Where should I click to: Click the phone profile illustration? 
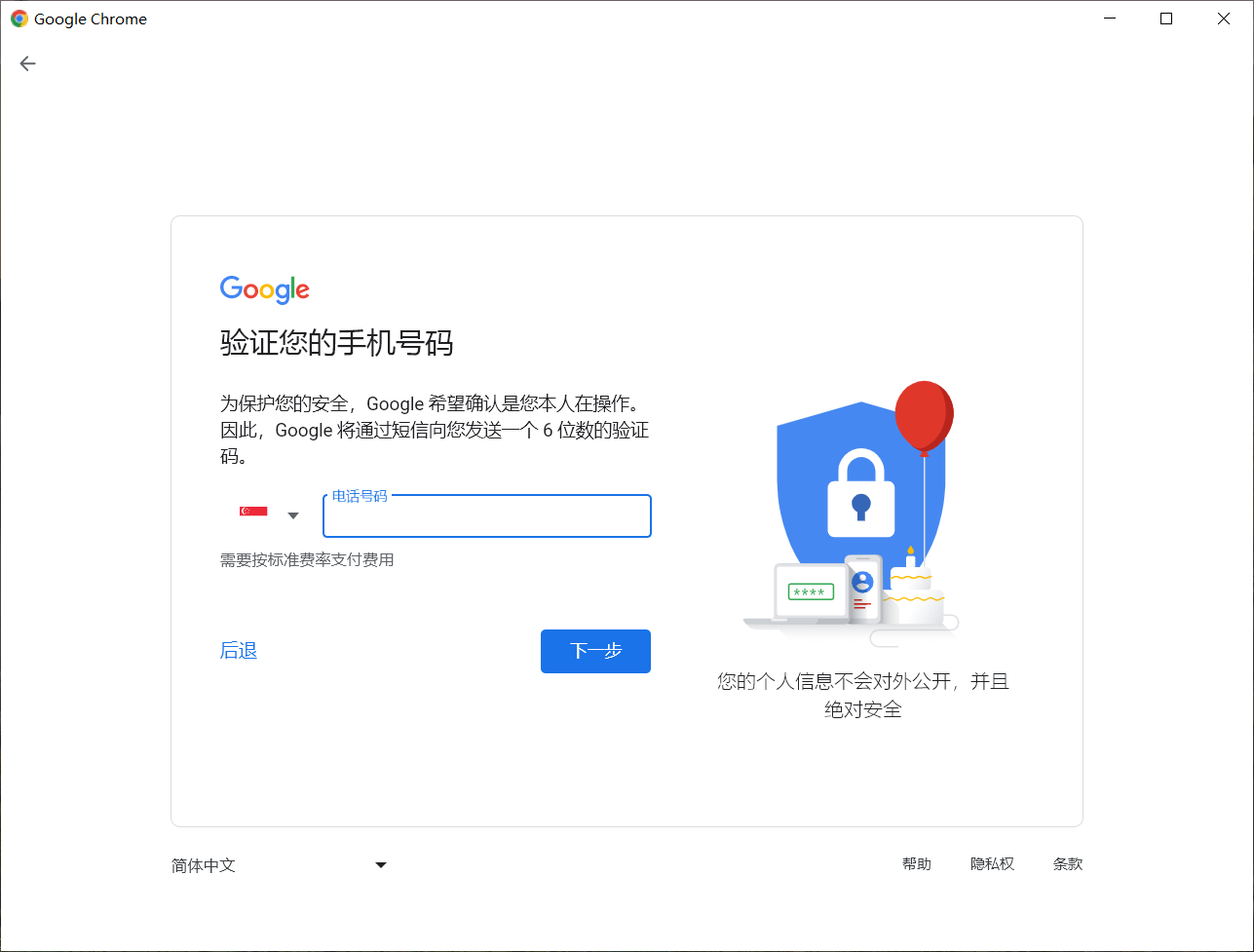(863, 588)
